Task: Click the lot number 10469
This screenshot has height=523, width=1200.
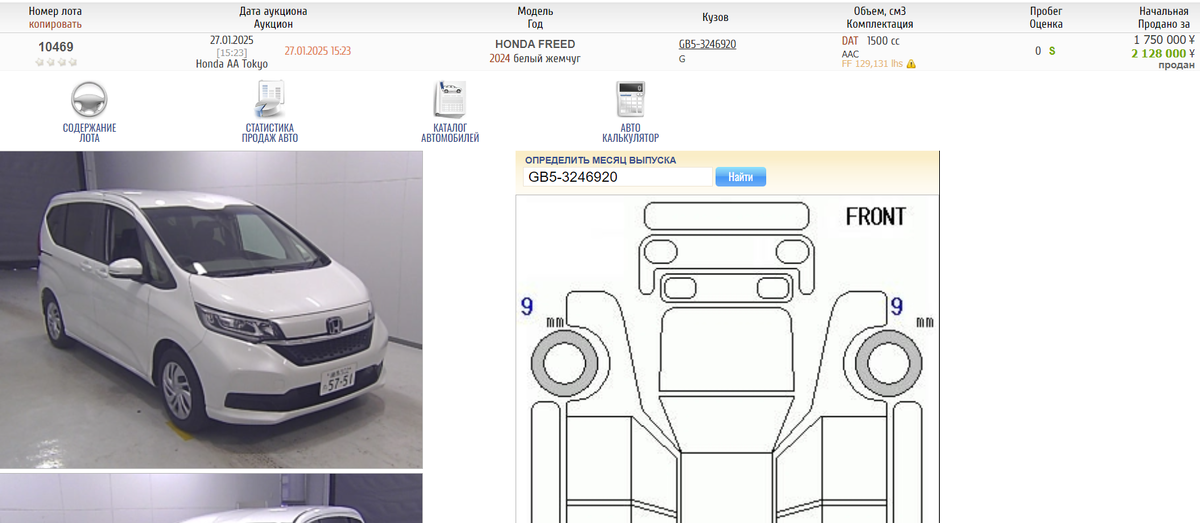Action: tap(56, 47)
